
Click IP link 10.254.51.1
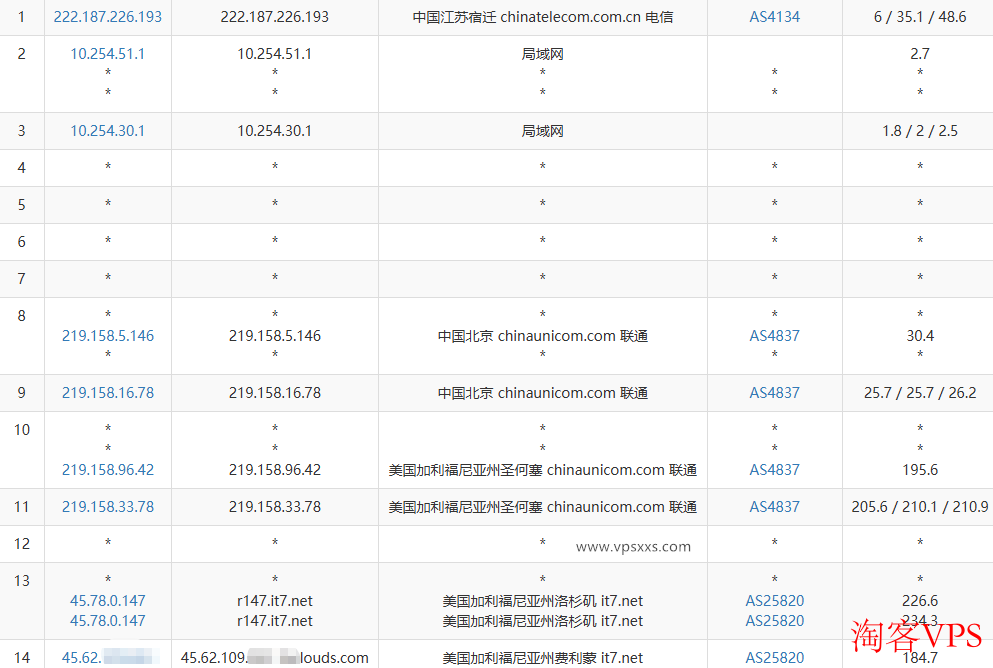108,54
